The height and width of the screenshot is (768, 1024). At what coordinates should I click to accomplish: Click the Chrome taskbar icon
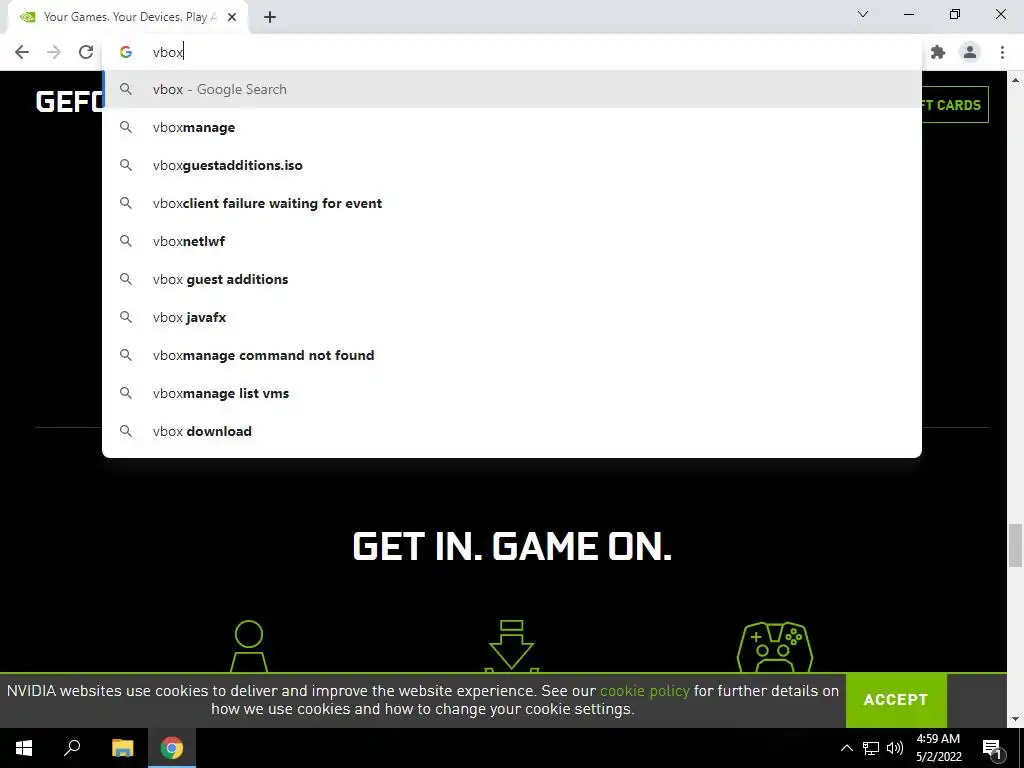pos(172,748)
